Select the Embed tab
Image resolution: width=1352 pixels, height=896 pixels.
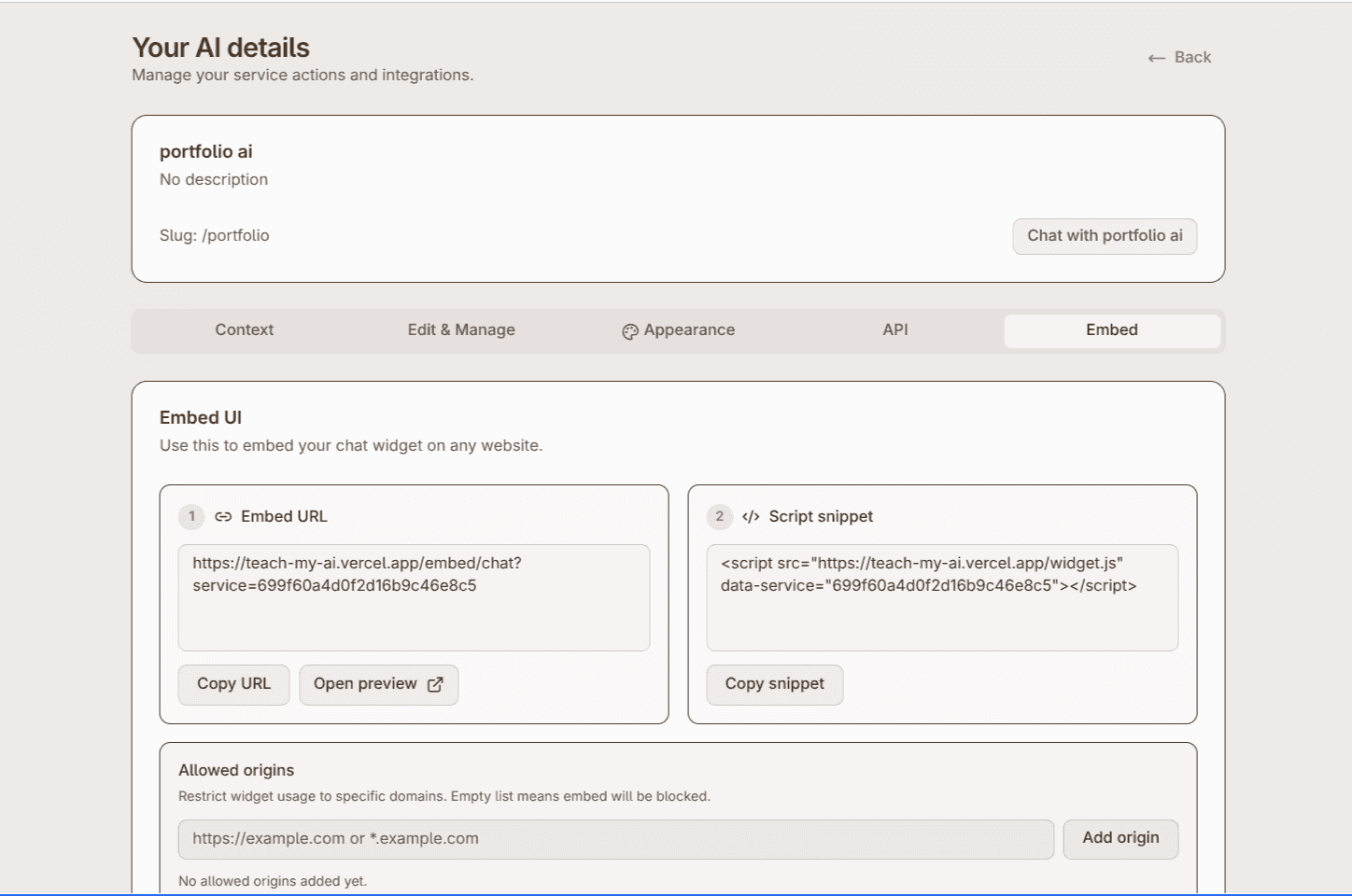1111,330
